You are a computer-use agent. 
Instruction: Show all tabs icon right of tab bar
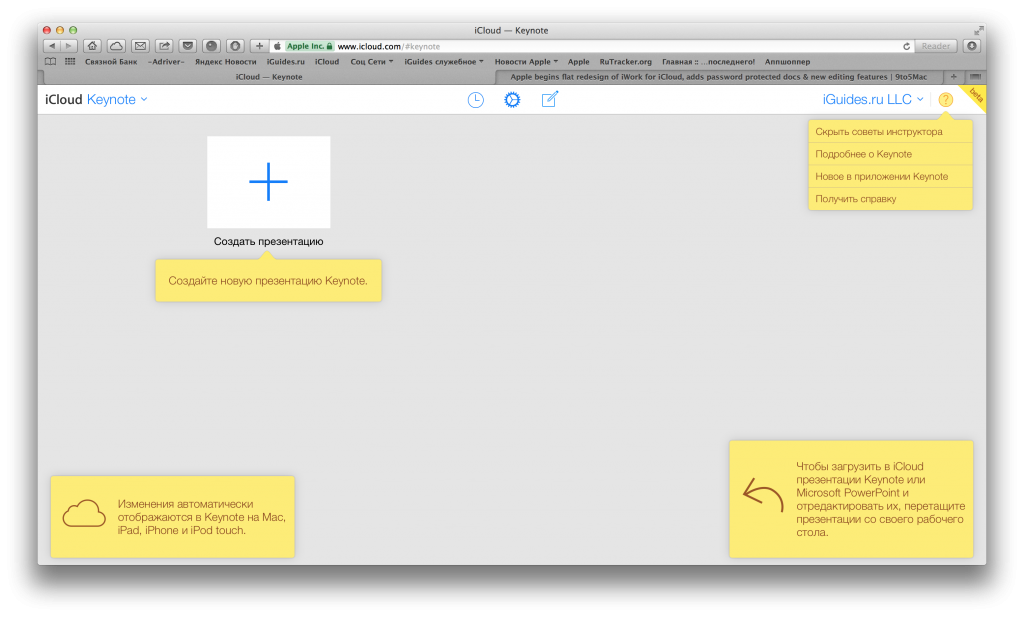pos(975,77)
